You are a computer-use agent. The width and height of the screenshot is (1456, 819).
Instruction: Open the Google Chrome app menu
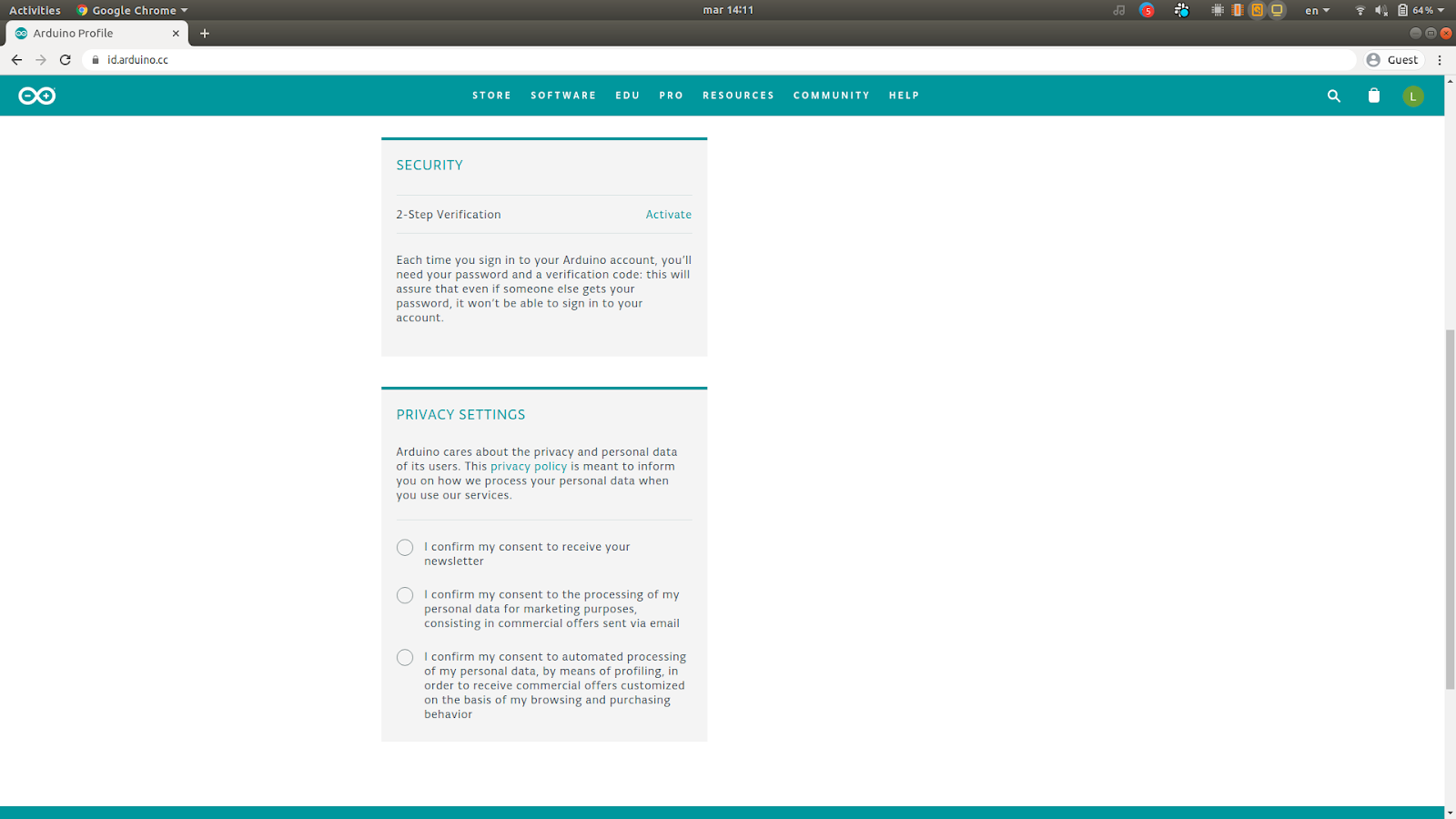(x=132, y=10)
